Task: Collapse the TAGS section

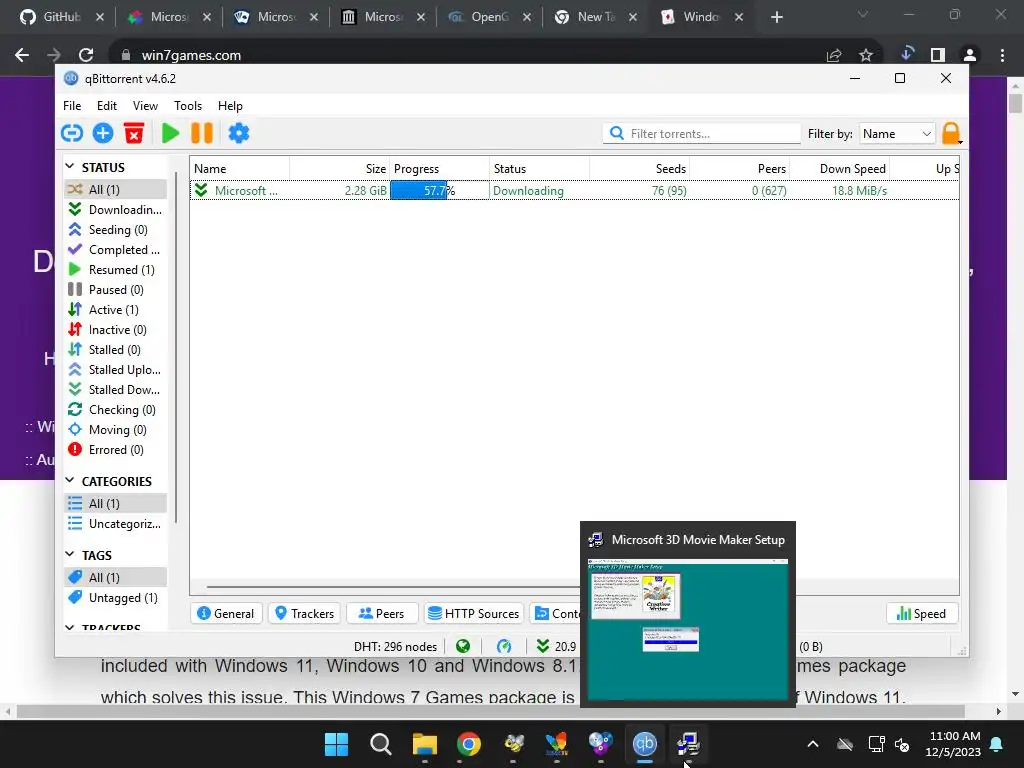Action: [70, 554]
